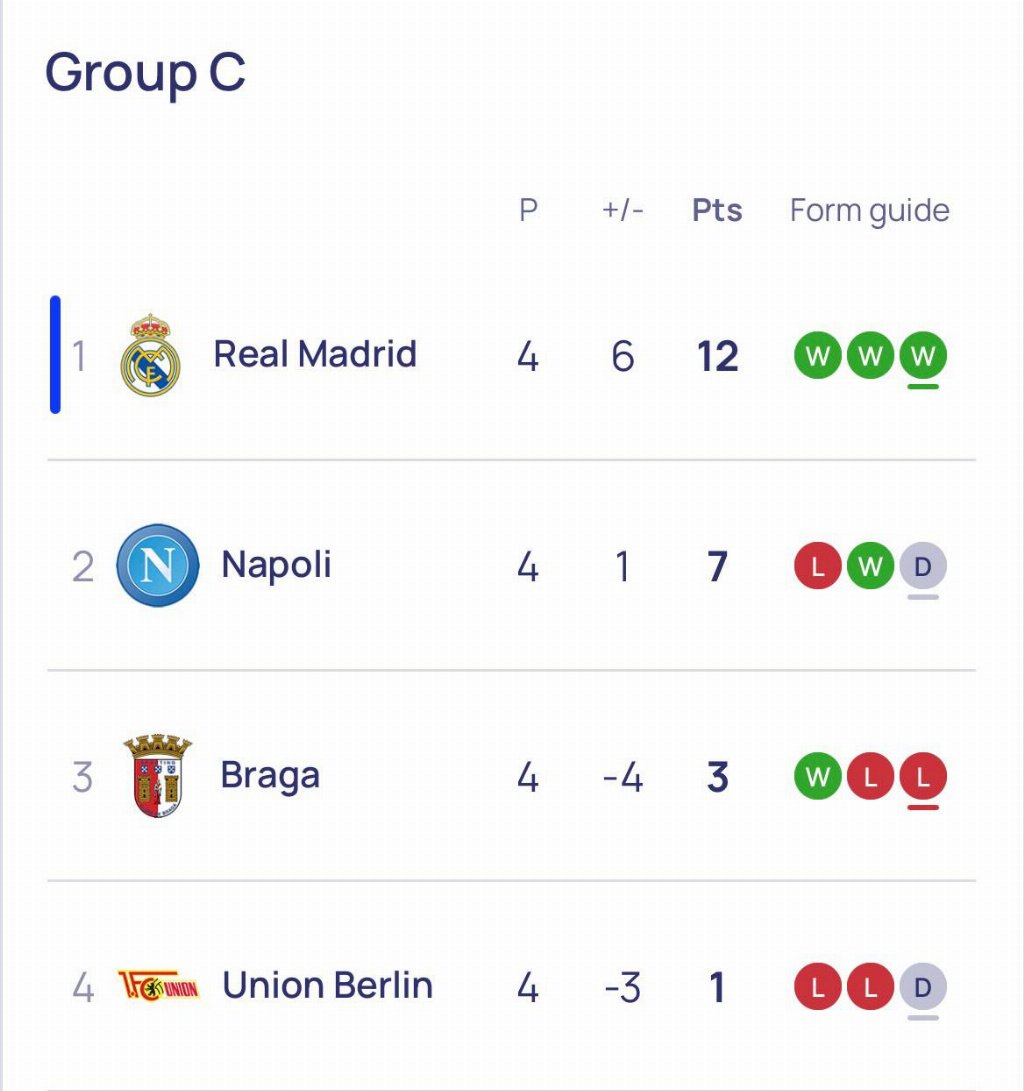
Task: Click Napoli's red loss form badge
Action: (x=818, y=567)
